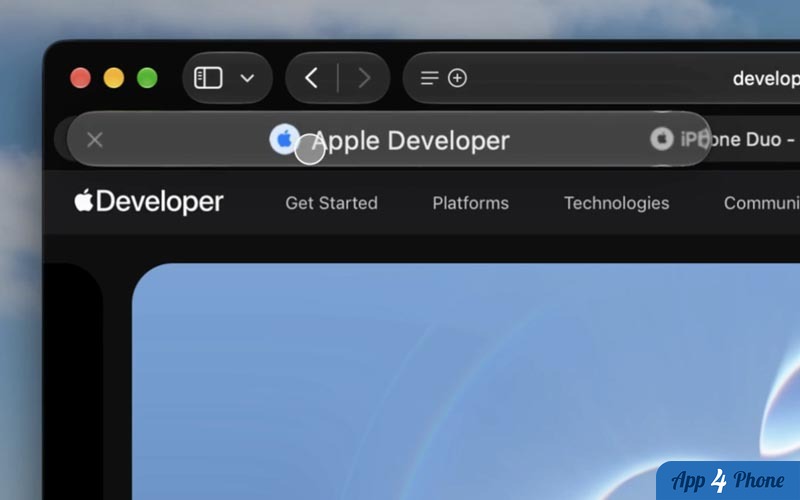The image size is (800, 500).
Task: Go forward with the right arrow
Action: tap(364, 78)
